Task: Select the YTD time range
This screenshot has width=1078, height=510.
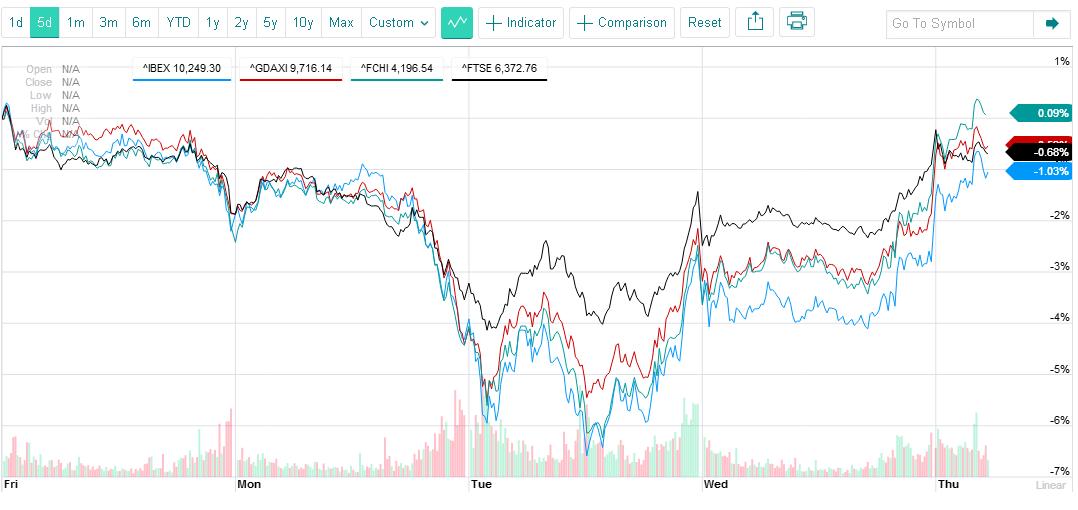Action: pyautogui.click(x=179, y=22)
